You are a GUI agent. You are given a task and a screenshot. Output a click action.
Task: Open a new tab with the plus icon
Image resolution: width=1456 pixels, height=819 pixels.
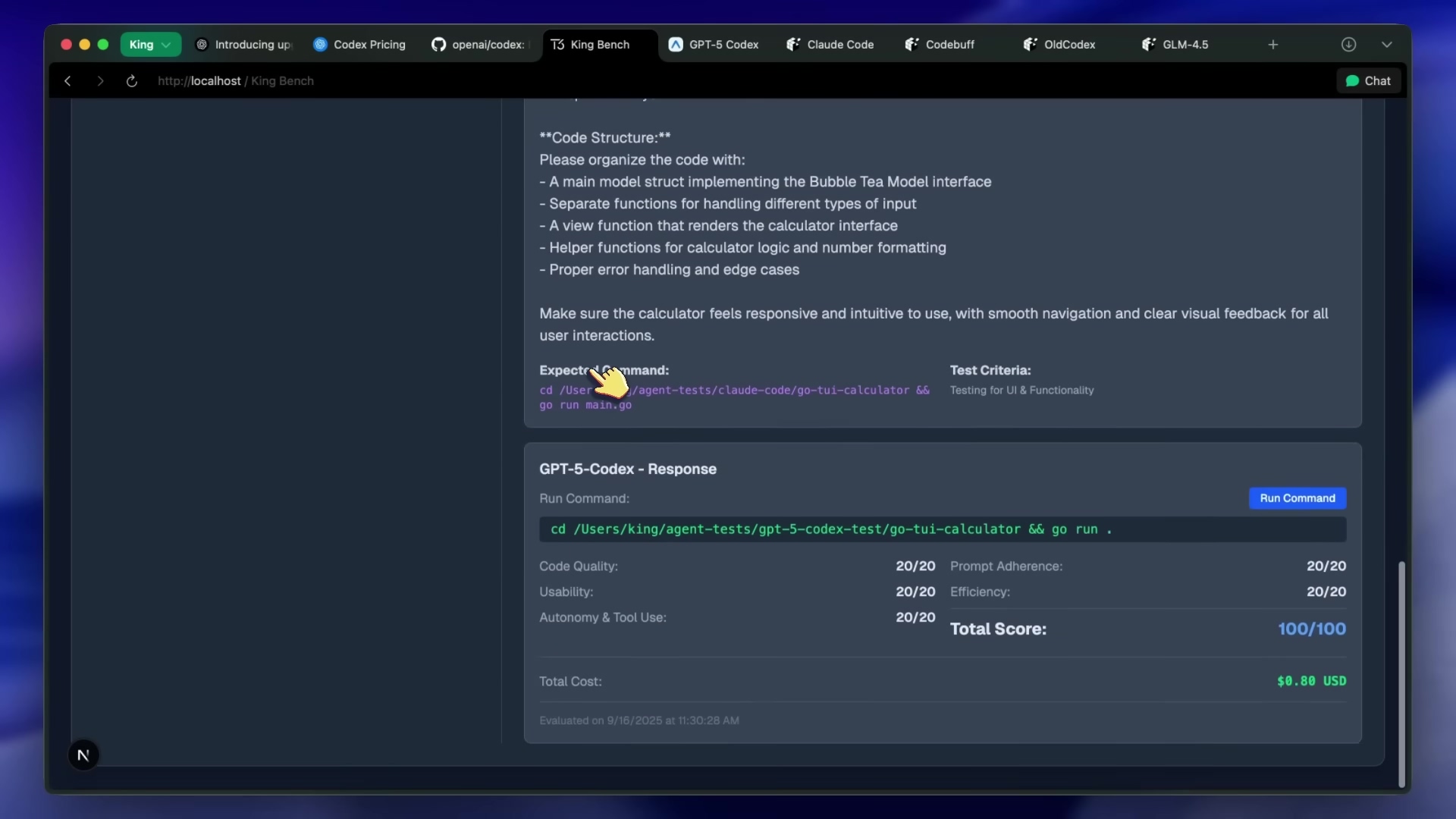click(x=1273, y=45)
